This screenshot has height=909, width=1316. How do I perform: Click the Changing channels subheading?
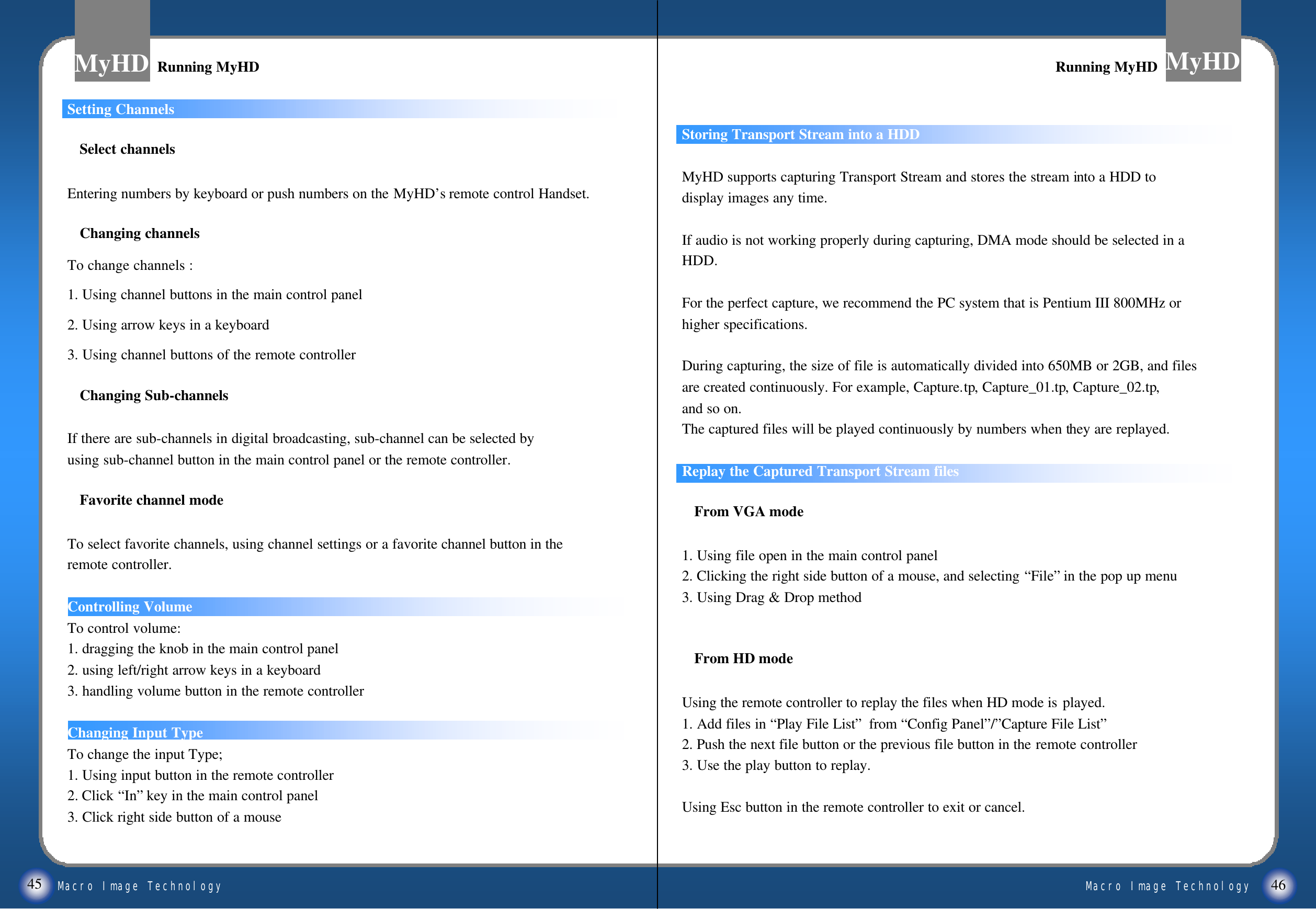click(x=140, y=233)
